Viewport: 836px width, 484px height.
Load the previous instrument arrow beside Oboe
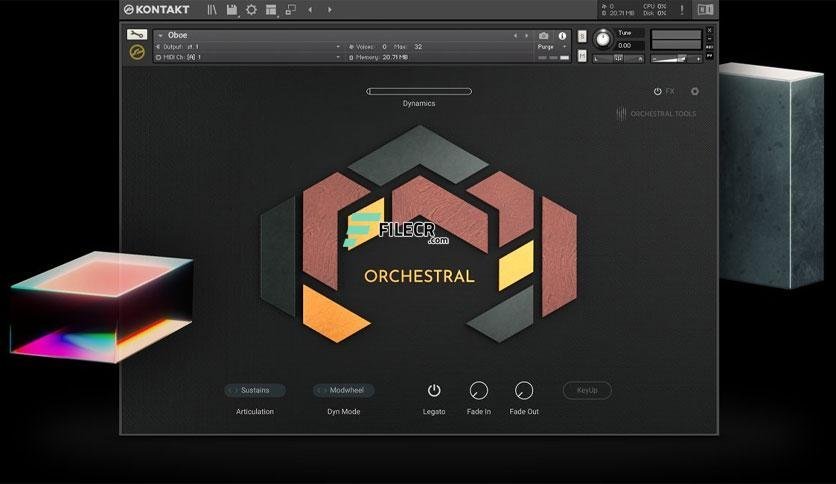click(x=515, y=36)
